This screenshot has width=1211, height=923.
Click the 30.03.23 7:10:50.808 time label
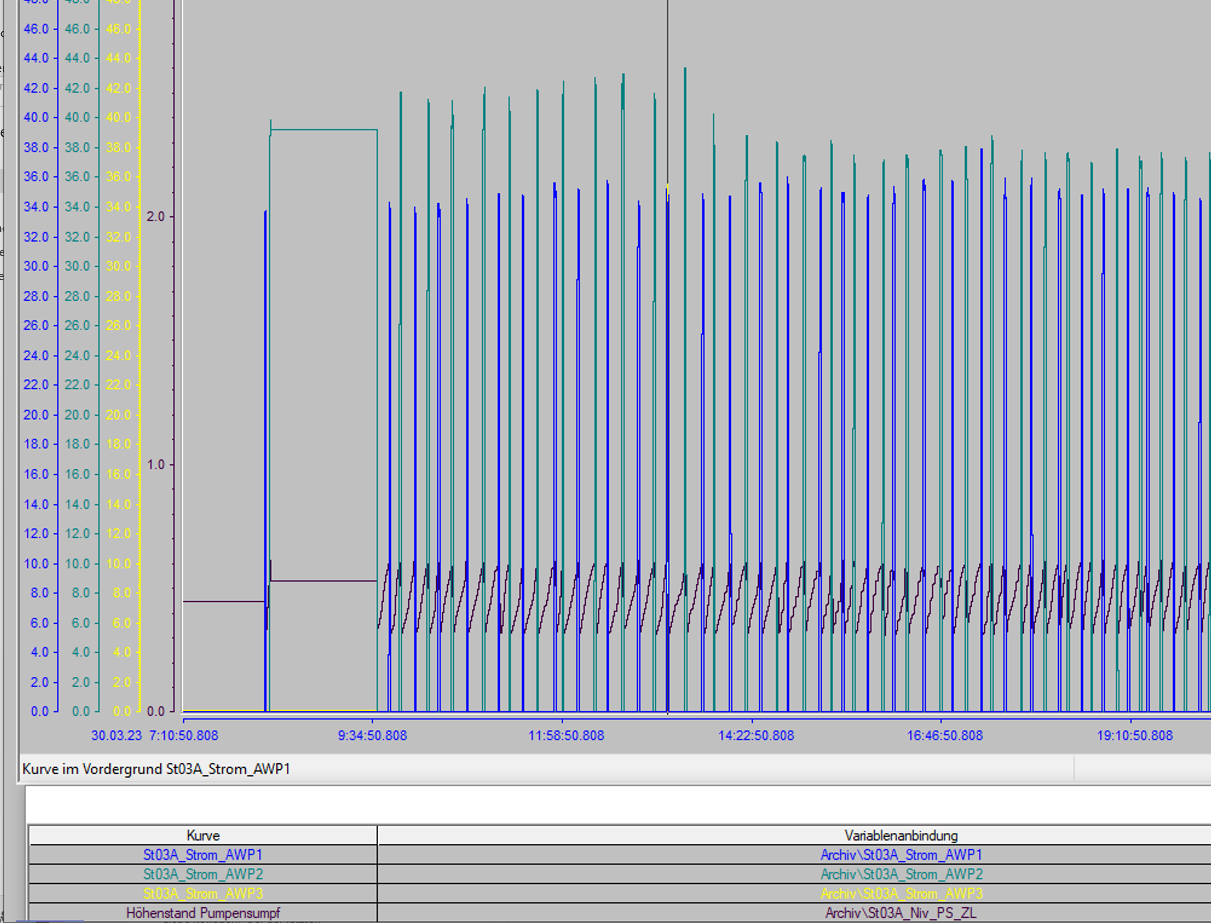tap(154, 735)
